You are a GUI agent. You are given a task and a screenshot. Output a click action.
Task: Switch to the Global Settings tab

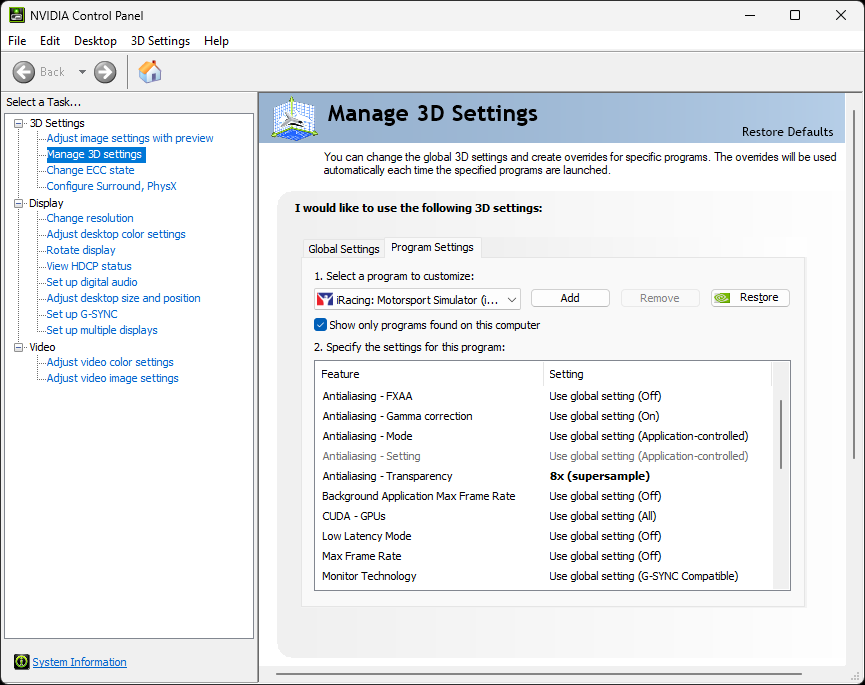[x=344, y=249]
